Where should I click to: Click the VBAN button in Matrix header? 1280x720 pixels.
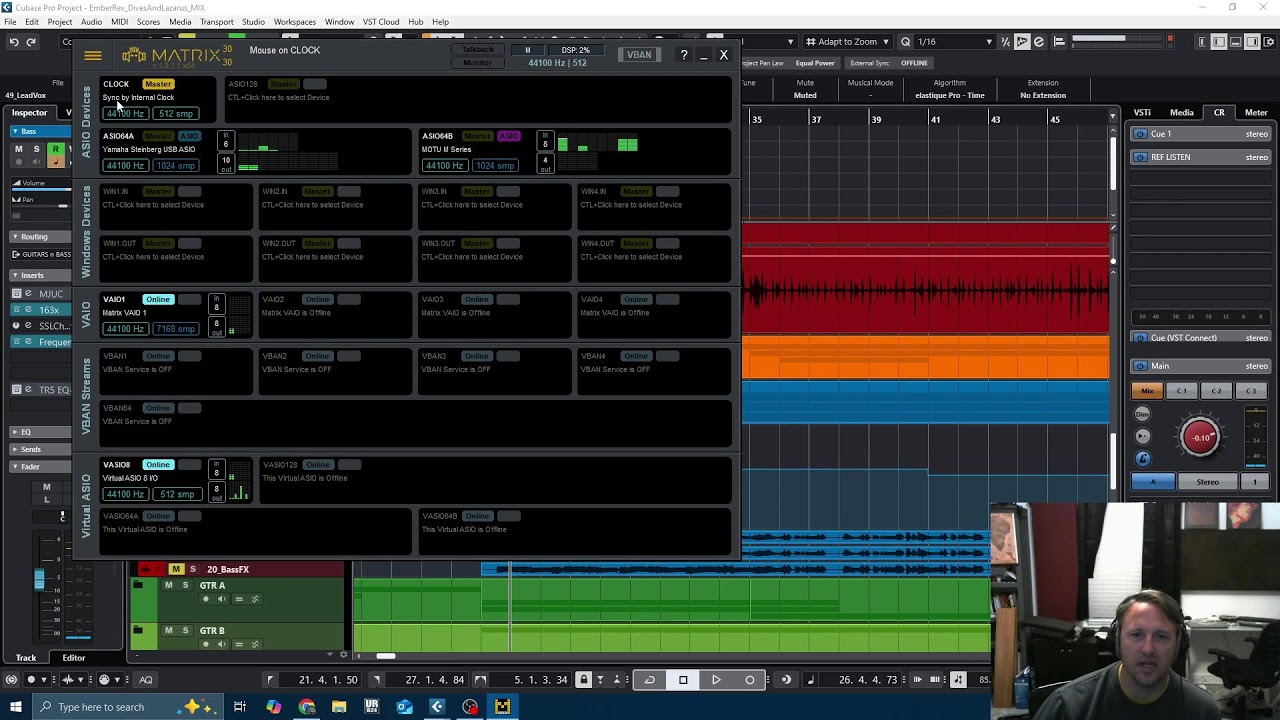[639, 55]
